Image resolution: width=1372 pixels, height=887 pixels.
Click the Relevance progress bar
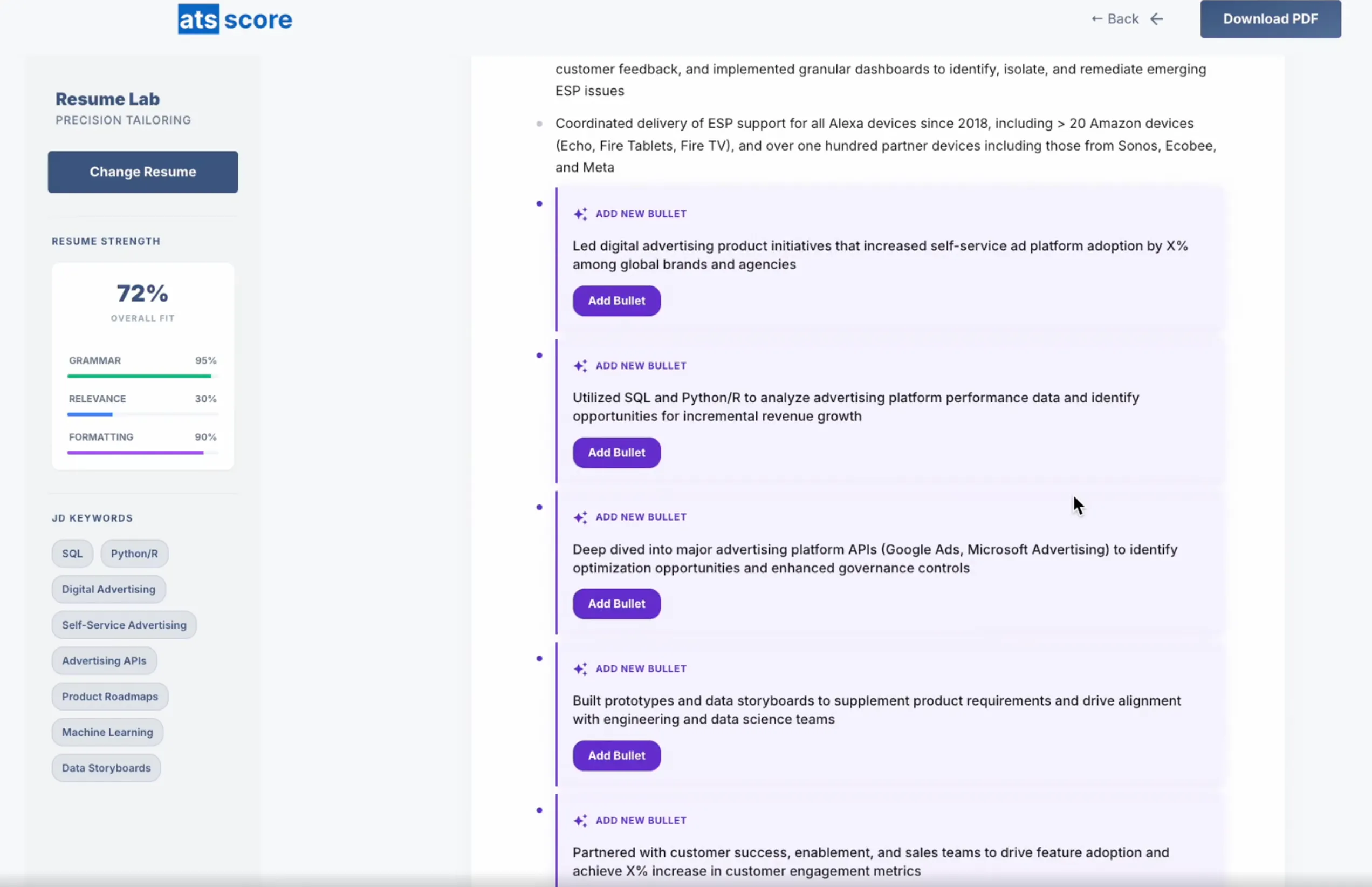pos(143,414)
